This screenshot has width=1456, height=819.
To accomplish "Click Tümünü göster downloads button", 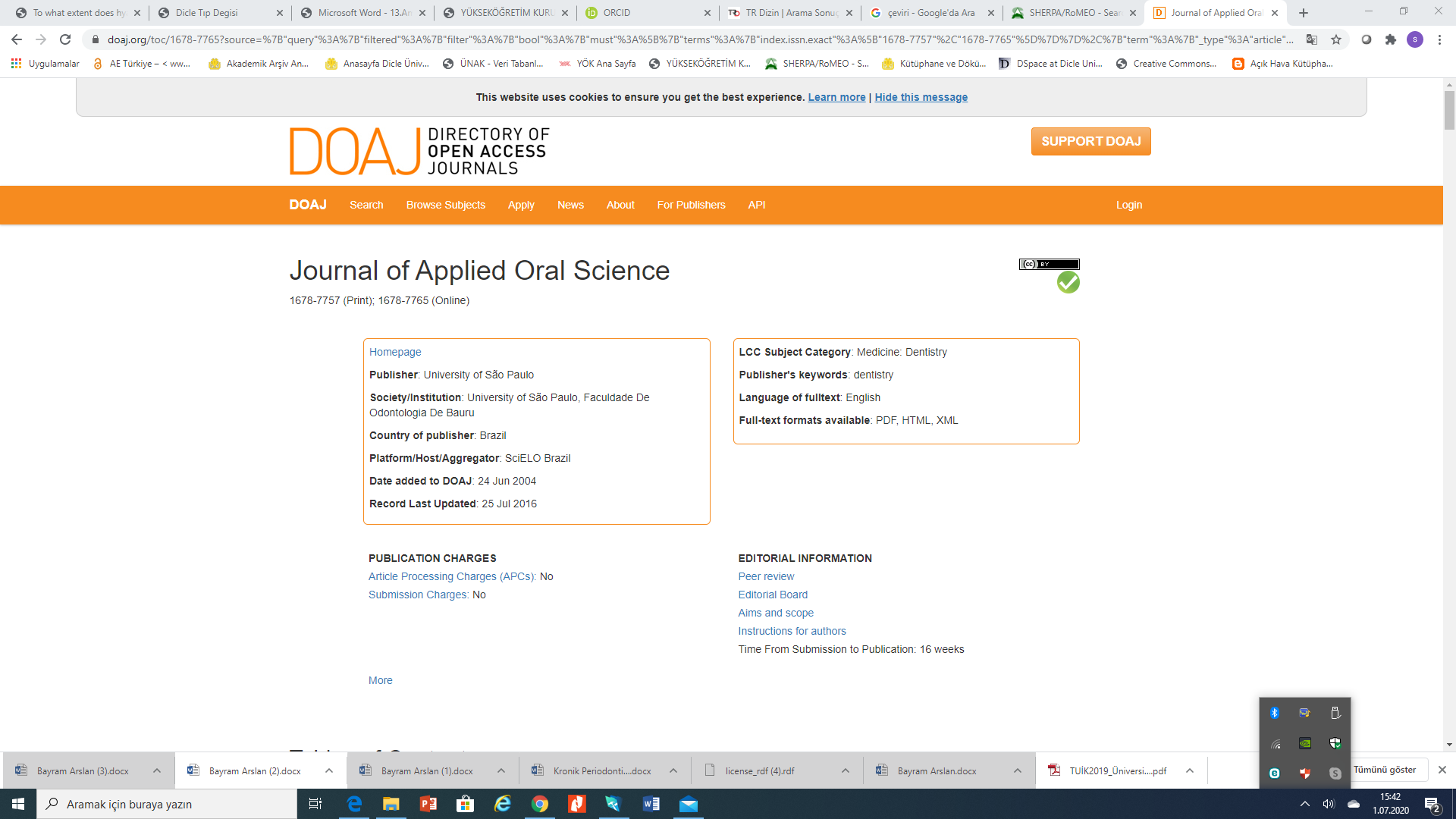I will pyautogui.click(x=1384, y=770).
